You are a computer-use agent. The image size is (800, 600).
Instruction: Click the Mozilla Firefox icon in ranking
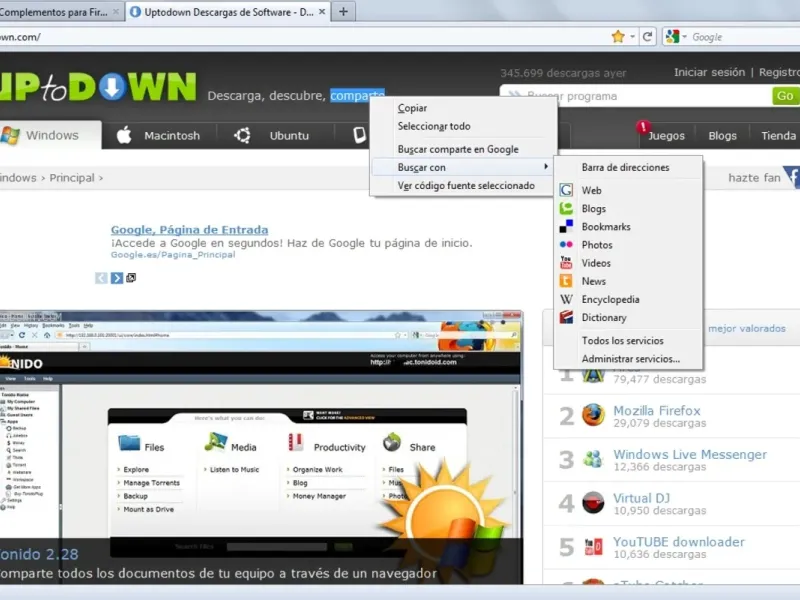click(x=593, y=415)
